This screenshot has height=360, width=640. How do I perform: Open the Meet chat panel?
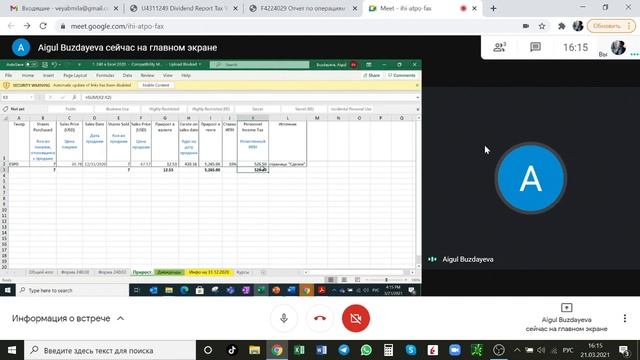coord(535,47)
